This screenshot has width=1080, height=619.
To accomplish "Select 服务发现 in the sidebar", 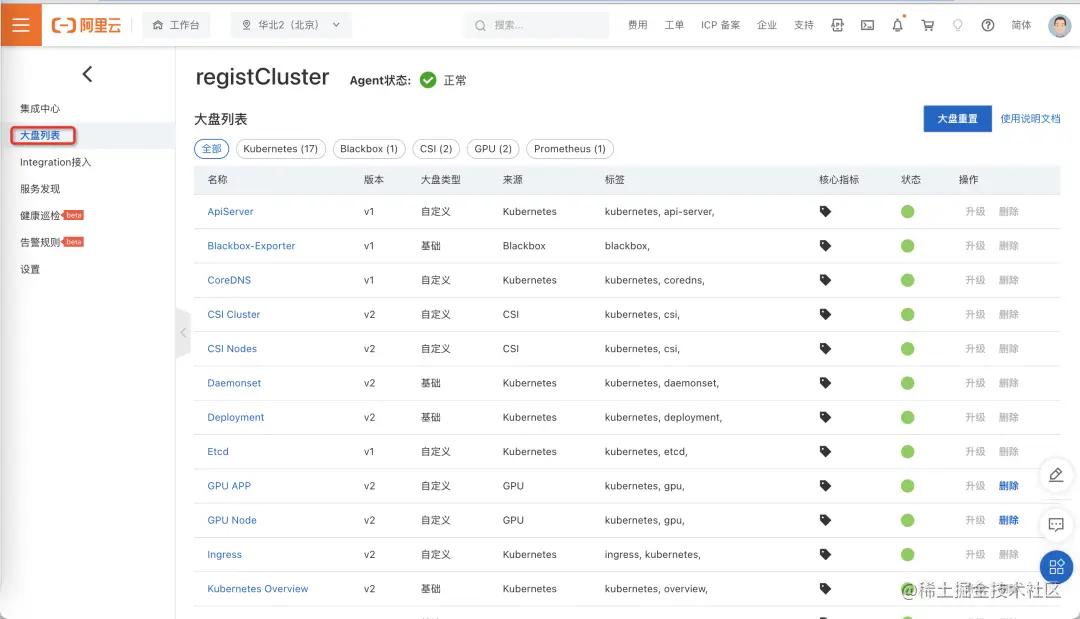I will [x=40, y=189].
